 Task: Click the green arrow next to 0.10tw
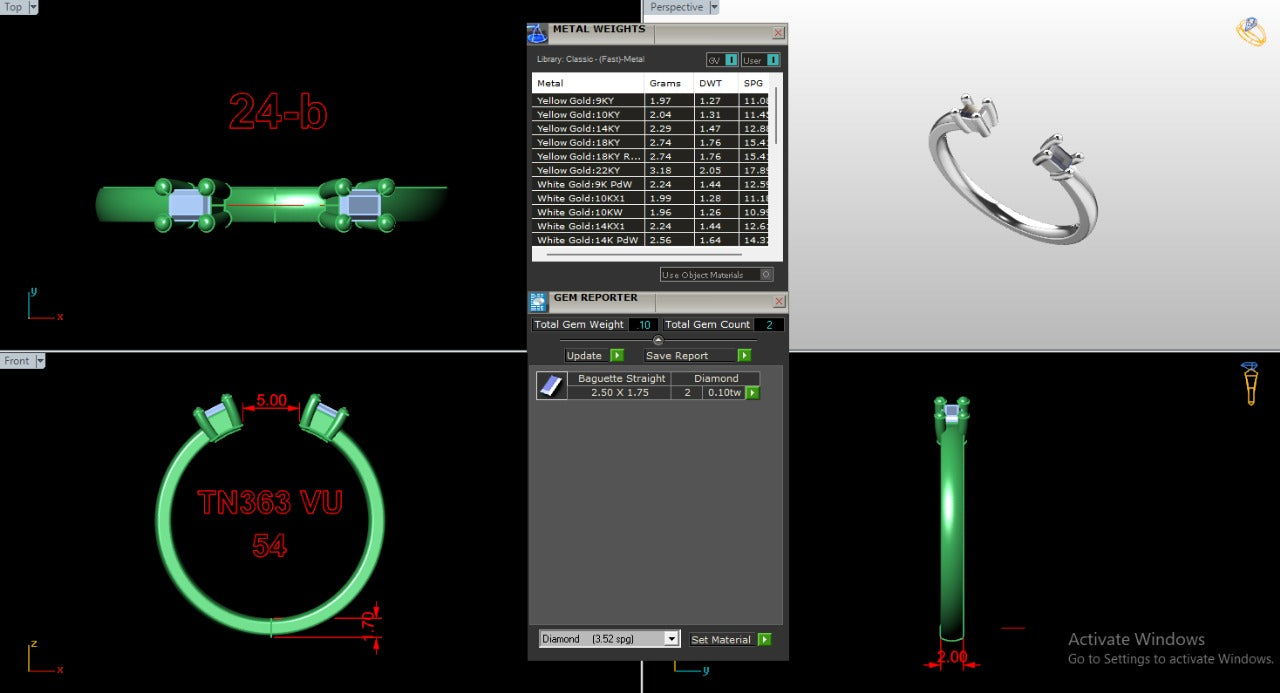click(753, 393)
